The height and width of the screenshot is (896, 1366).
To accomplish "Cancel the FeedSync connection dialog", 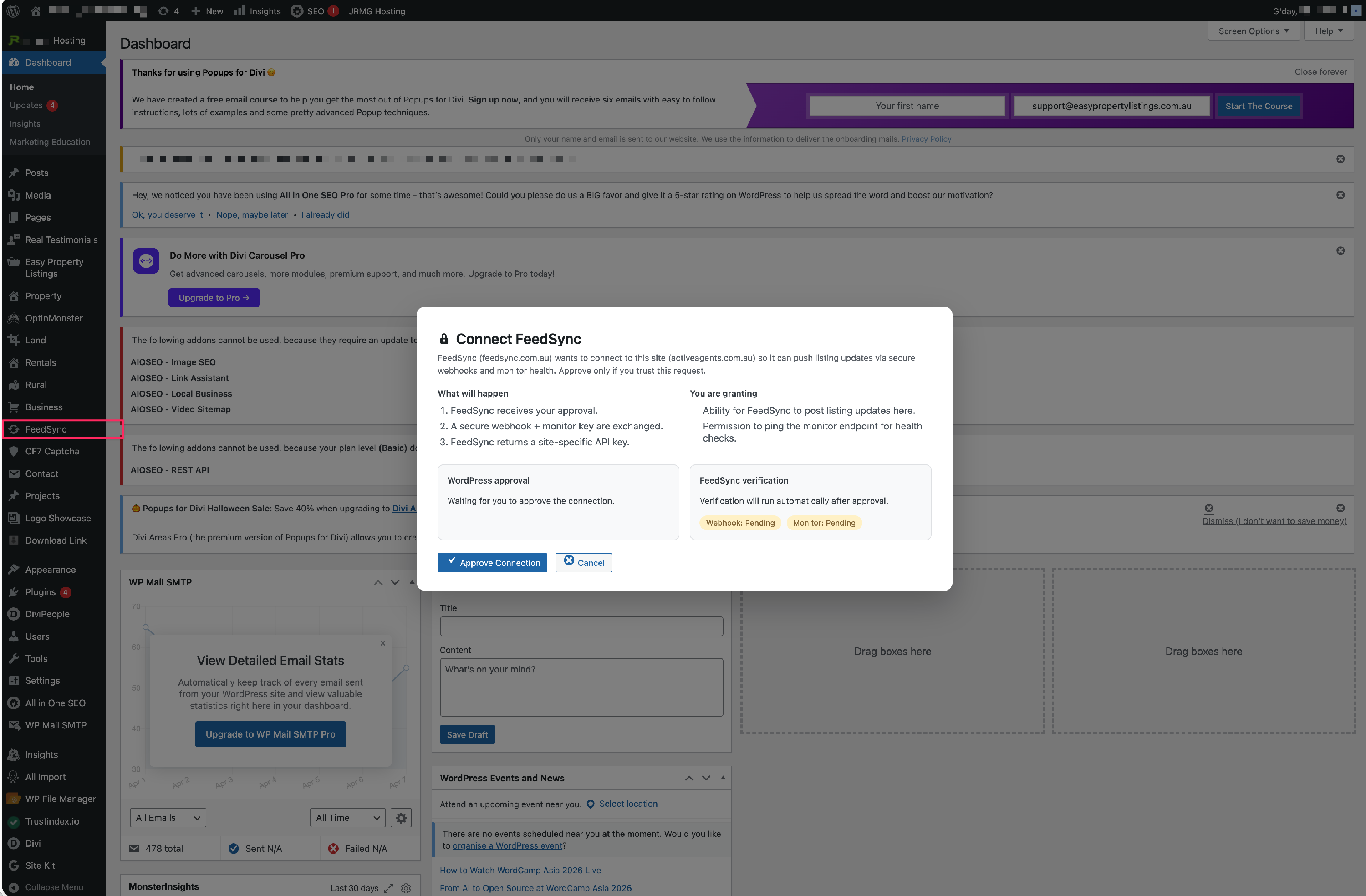I will tap(583, 563).
